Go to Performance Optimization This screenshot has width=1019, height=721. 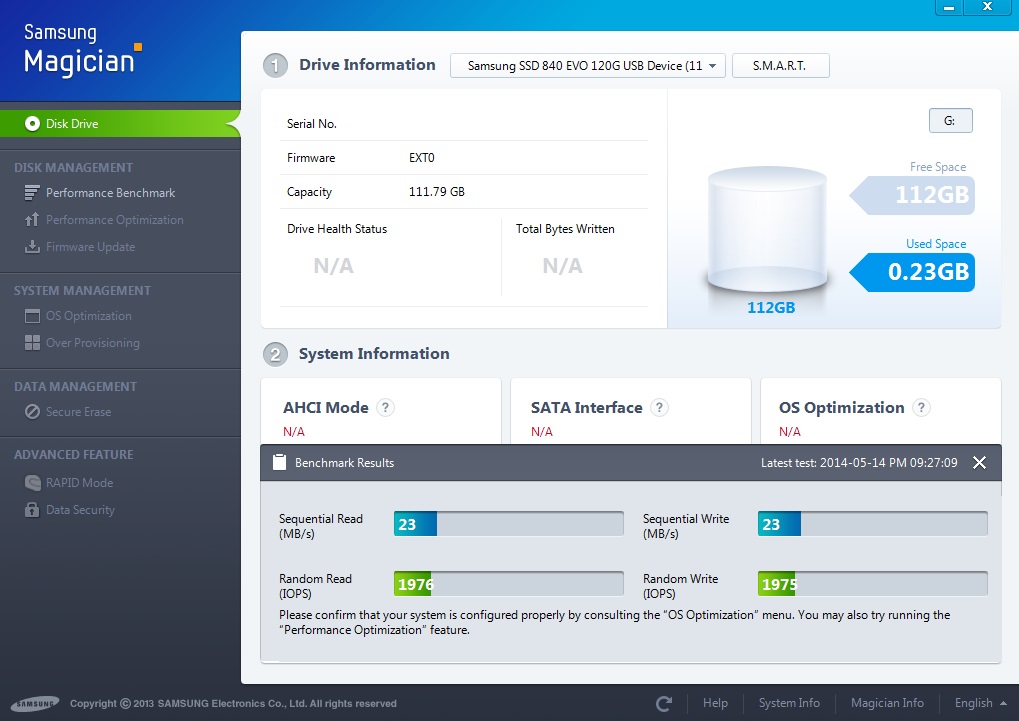tap(114, 220)
